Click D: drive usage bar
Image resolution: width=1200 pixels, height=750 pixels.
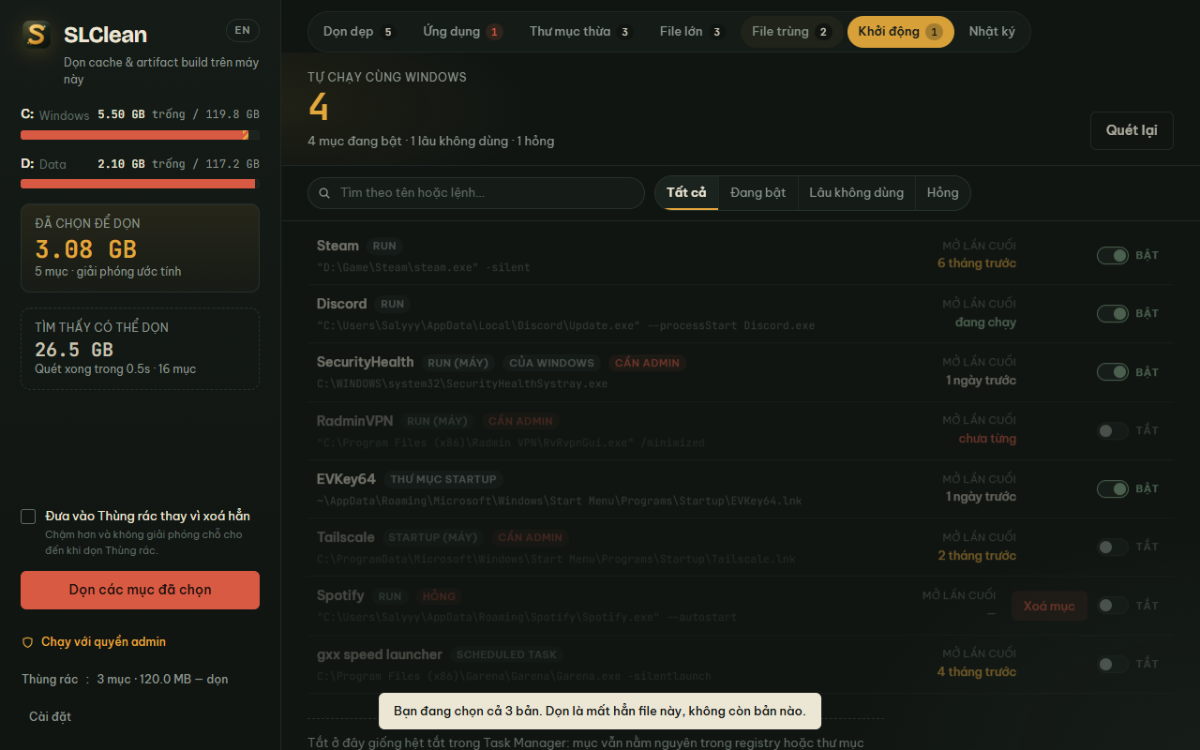[x=140, y=184]
